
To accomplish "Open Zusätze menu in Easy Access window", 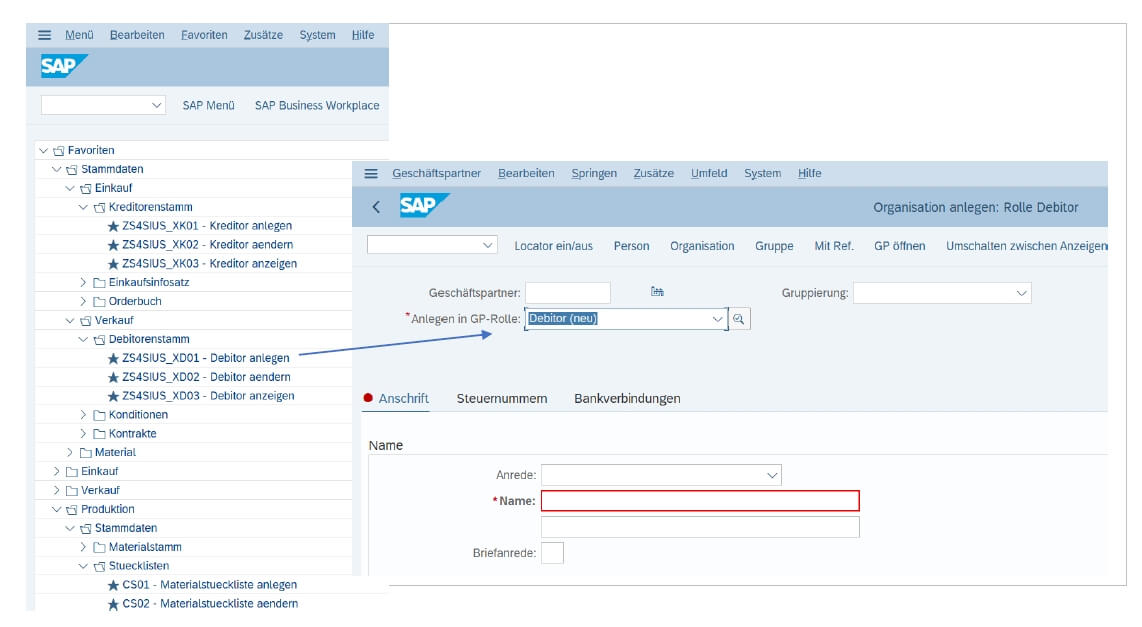I will point(263,35).
